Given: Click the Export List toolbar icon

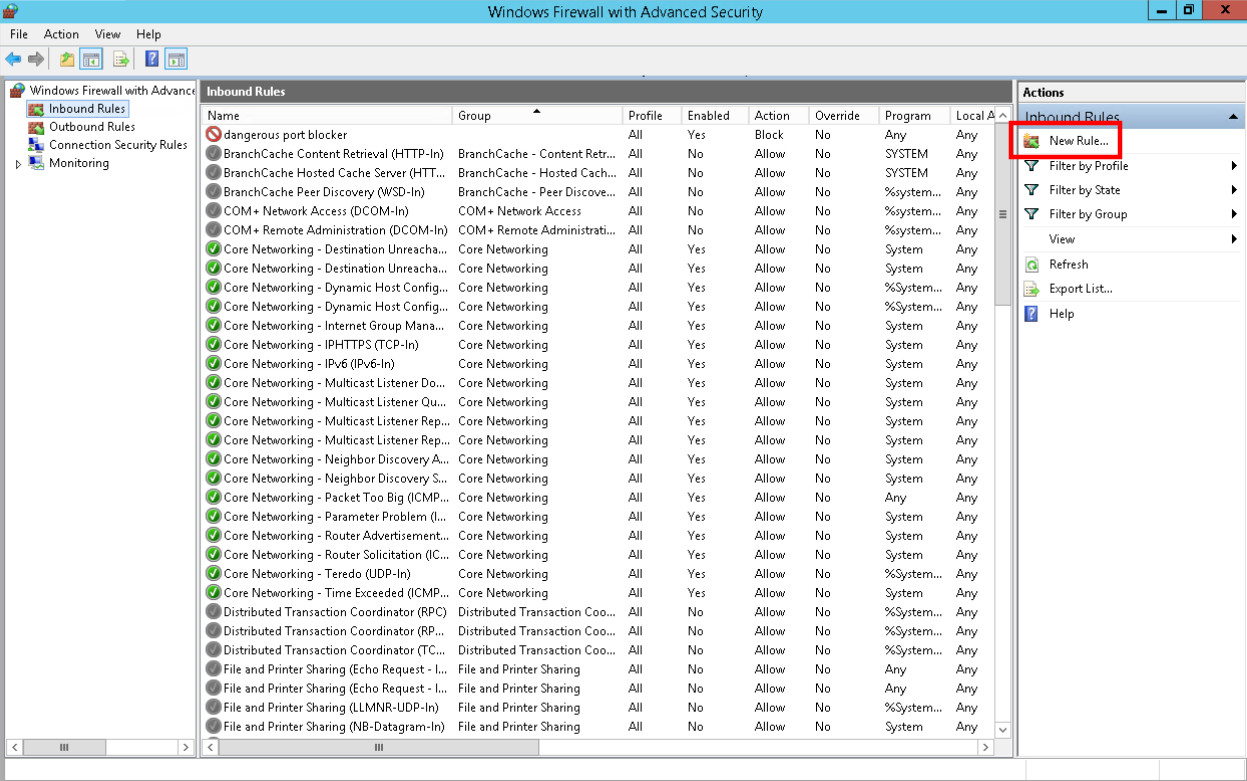Looking at the screenshot, I should point(121,59).
